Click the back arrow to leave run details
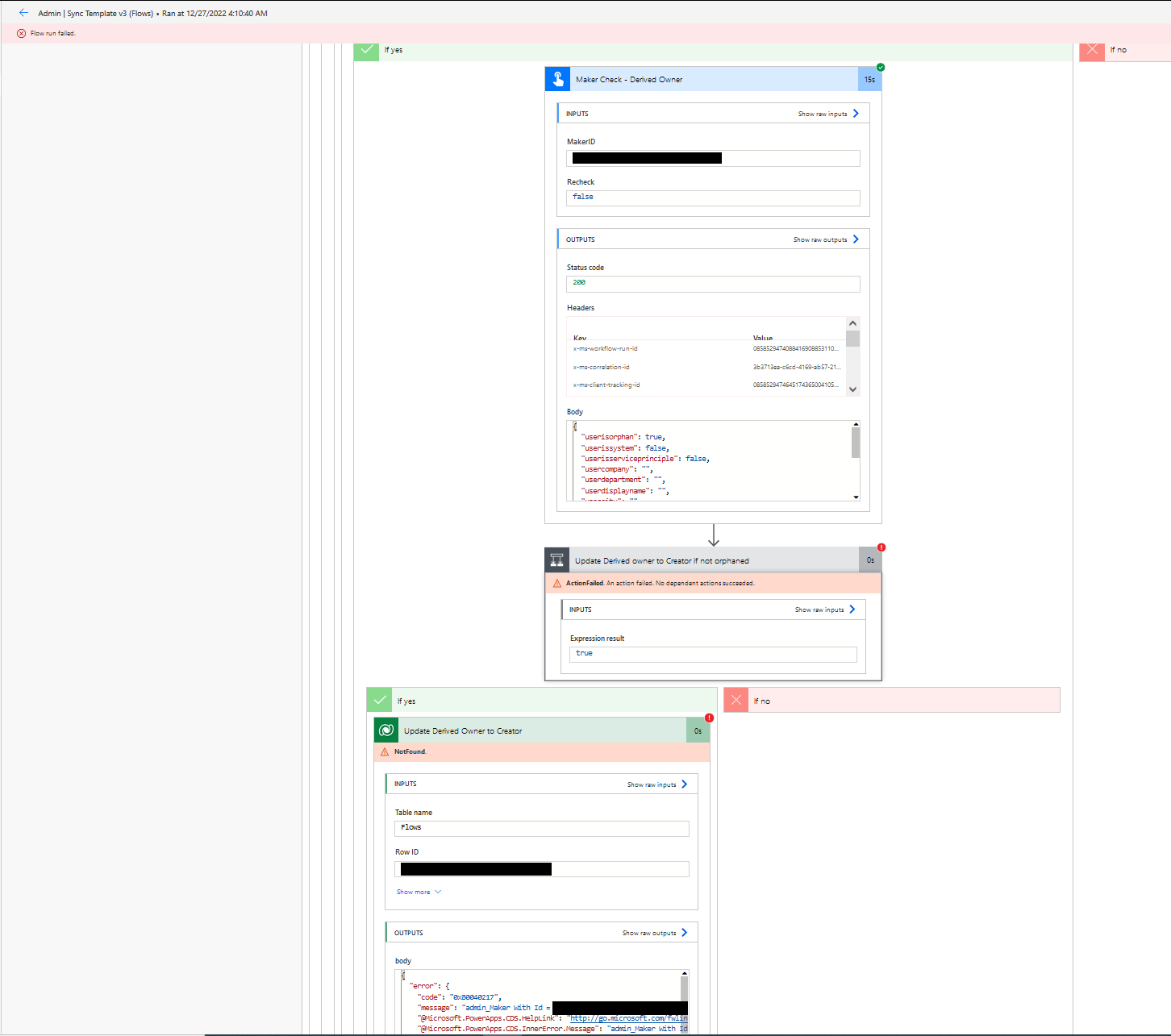1171x1036 pixels. (23, 13)
